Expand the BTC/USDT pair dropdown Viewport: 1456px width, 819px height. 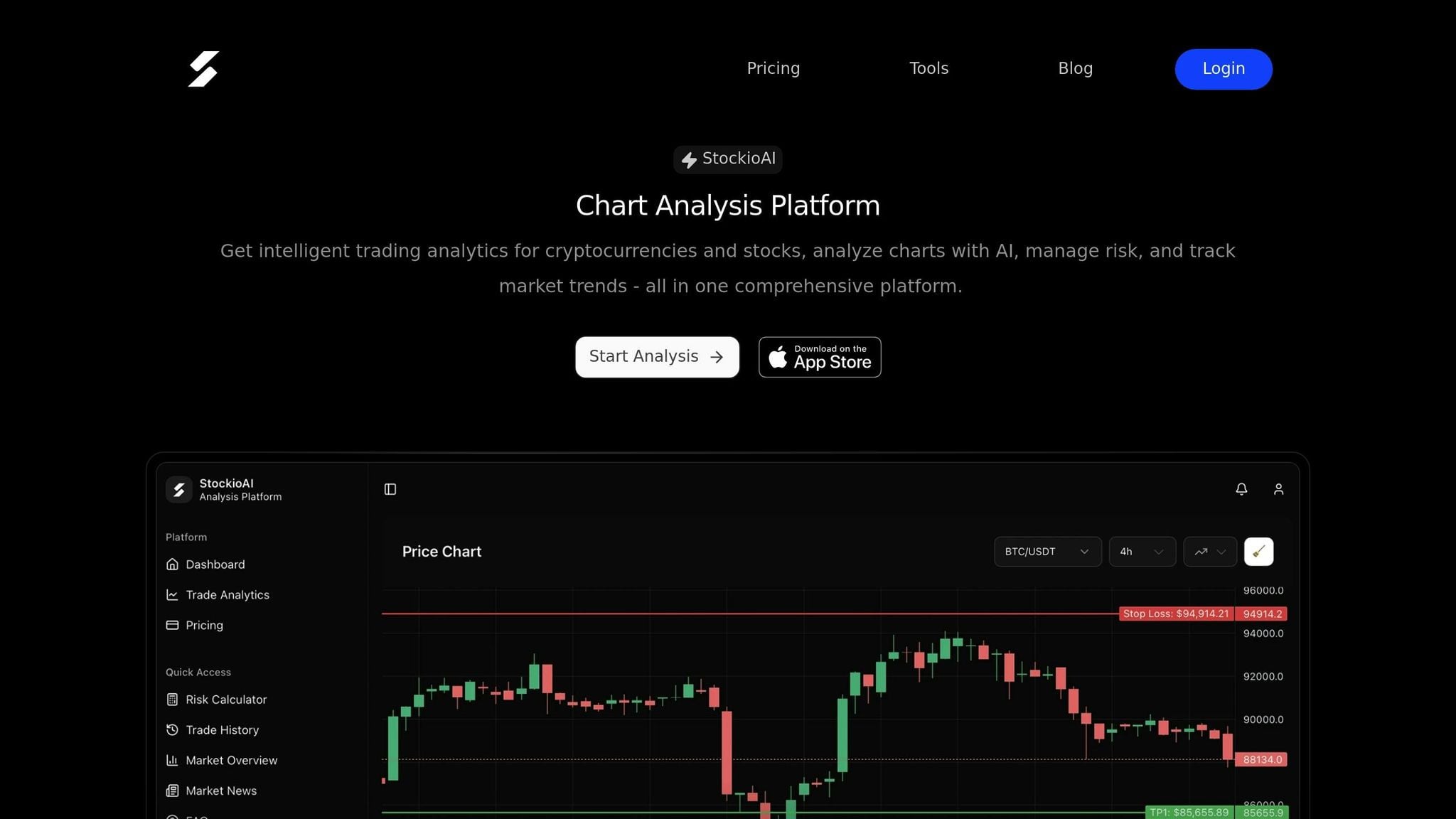pyautogui.click(x=1047, y=552)
